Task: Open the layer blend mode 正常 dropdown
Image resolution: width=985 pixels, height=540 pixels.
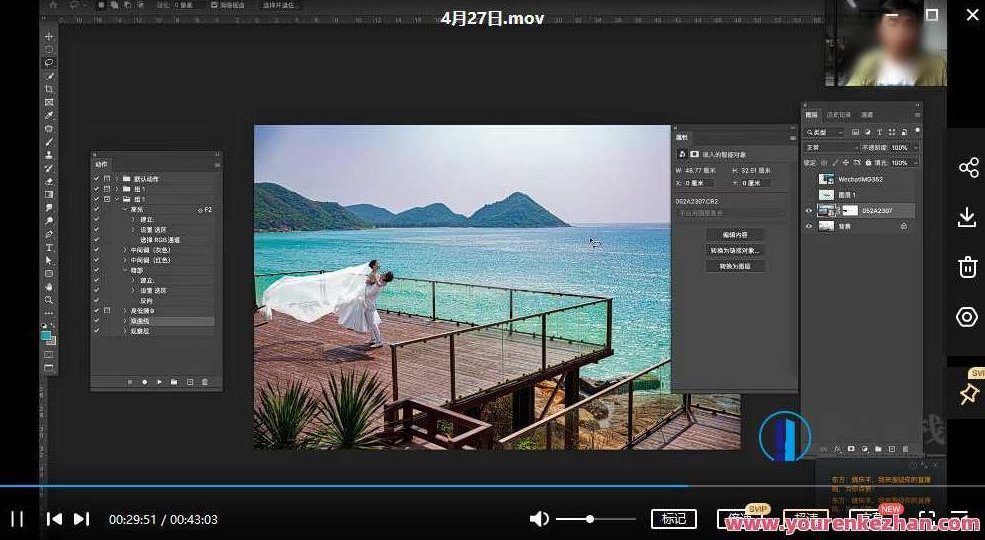Action: pos(830,147)
